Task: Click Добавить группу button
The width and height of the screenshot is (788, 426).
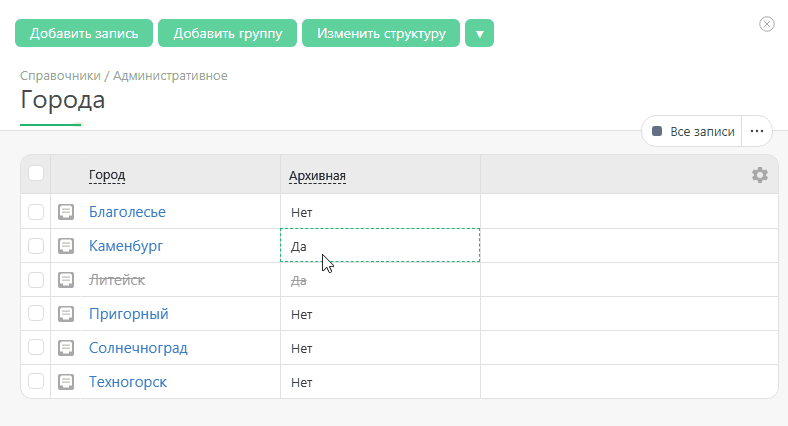Action: coord(228,33)
